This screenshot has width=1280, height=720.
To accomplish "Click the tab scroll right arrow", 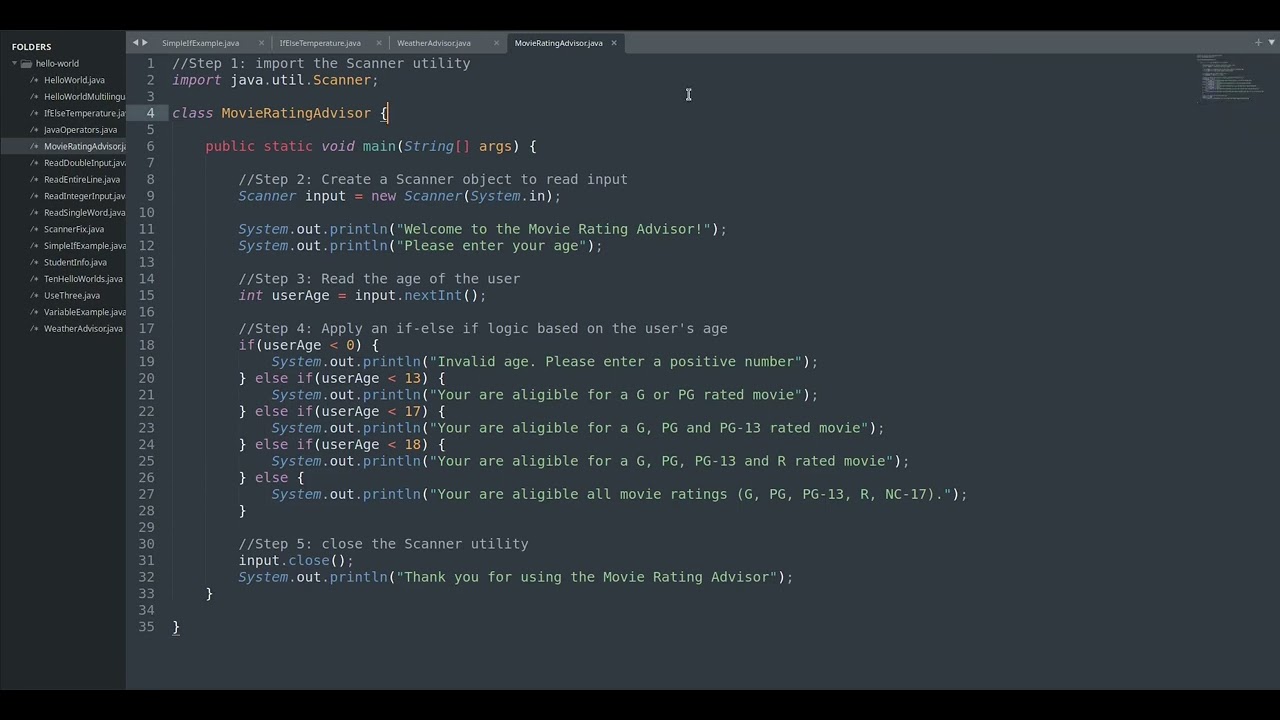I will [x=145, y=42].
